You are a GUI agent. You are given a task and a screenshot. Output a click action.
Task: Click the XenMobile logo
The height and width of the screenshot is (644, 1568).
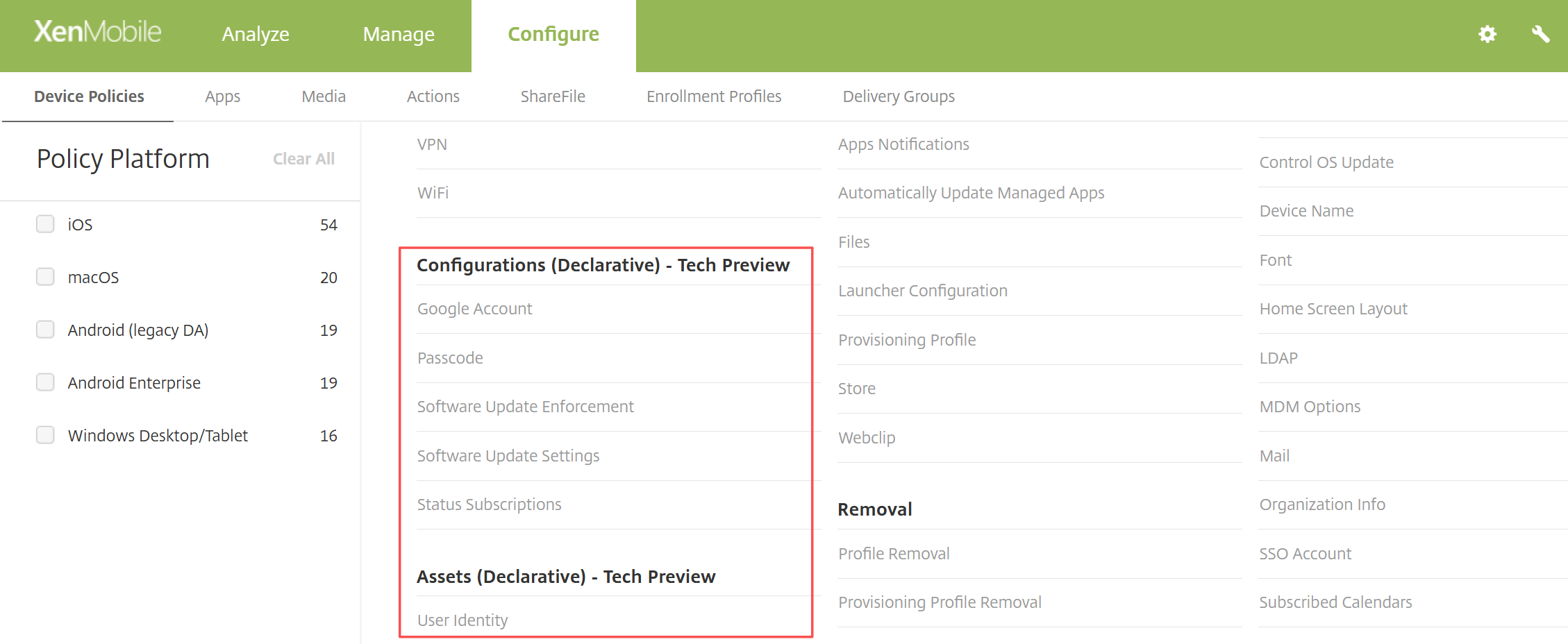click(97, 31)
